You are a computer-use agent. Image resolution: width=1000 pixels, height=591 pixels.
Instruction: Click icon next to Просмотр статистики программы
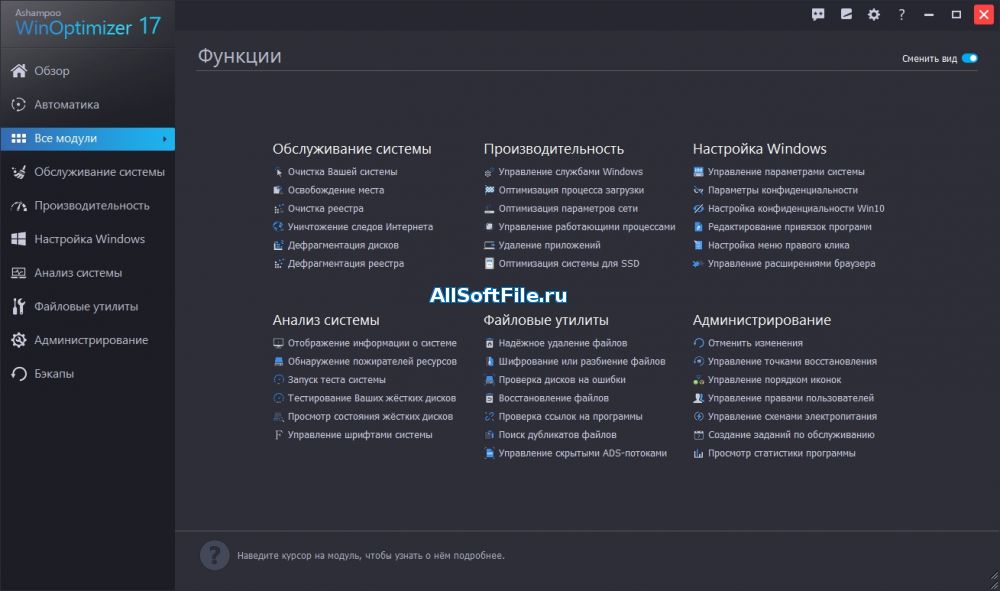coord(698,453)
